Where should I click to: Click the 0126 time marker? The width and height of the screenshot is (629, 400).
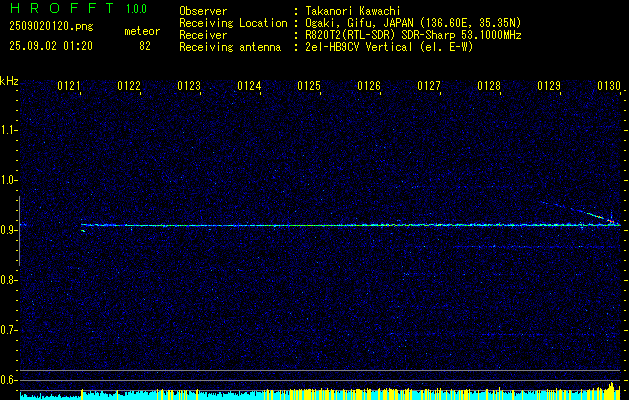tap(369, 85)
